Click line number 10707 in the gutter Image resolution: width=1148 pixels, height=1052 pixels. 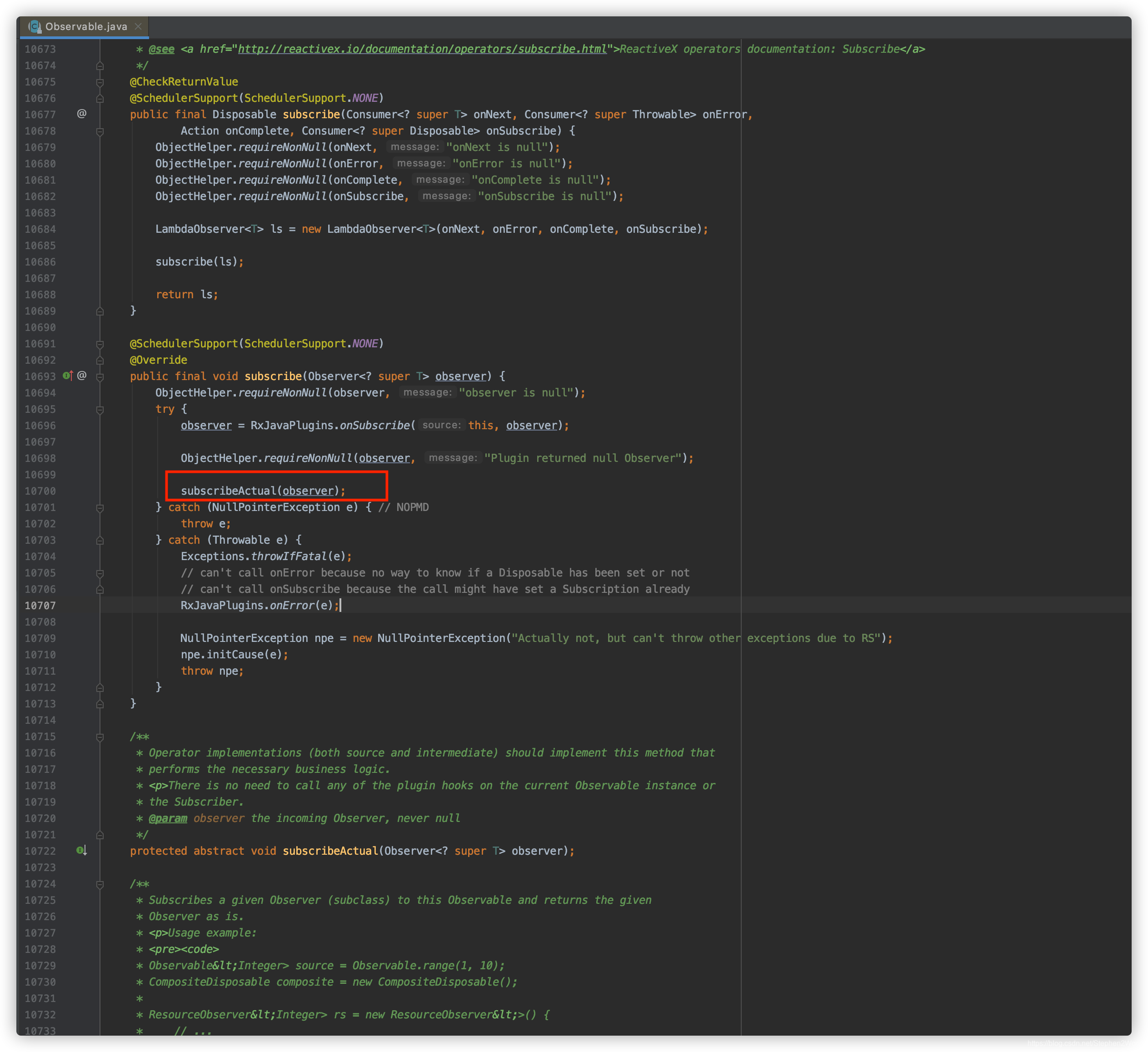coord(40,606)
